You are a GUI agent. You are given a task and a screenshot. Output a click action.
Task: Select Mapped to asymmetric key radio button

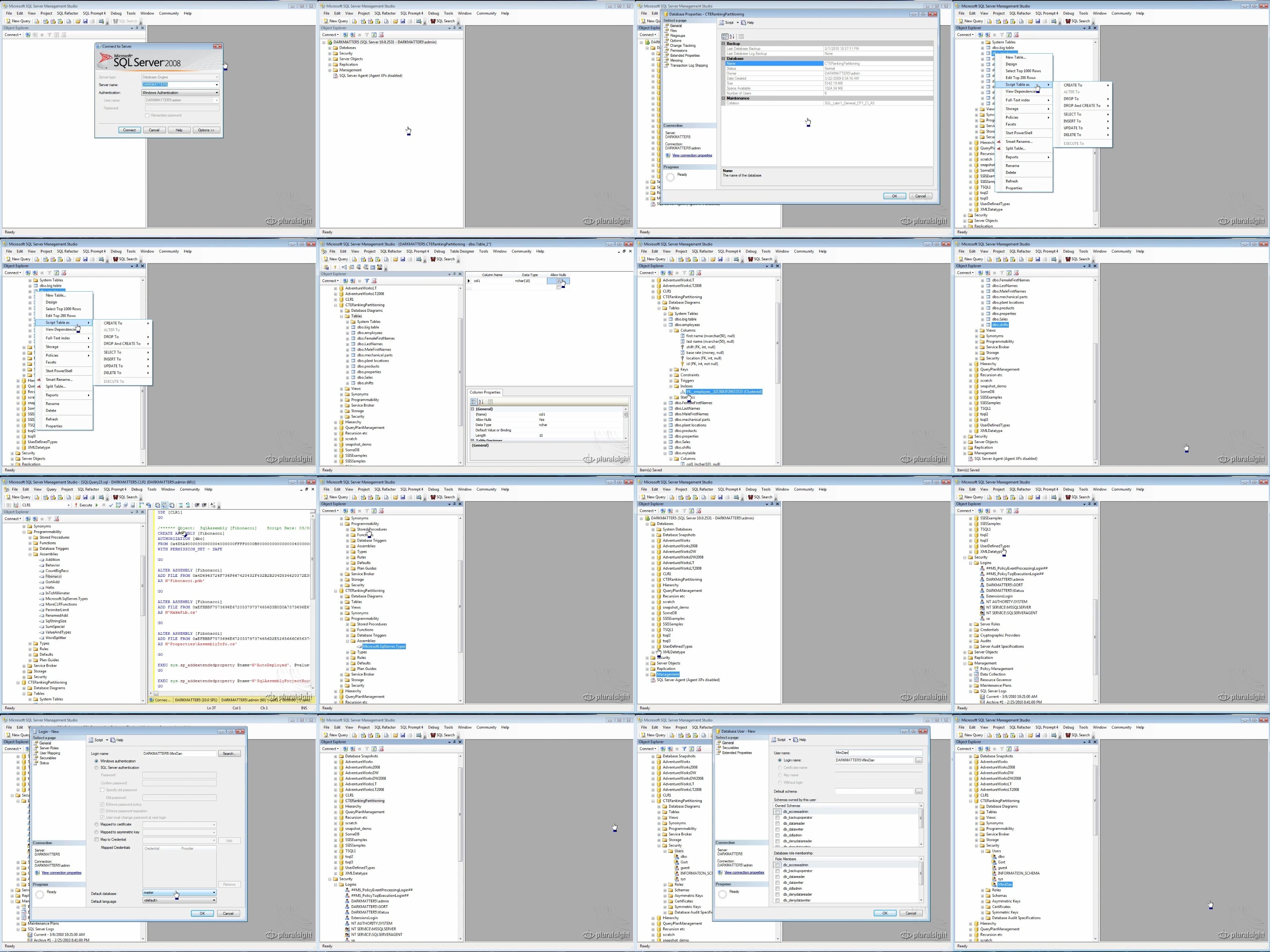(x=96, y=831)
